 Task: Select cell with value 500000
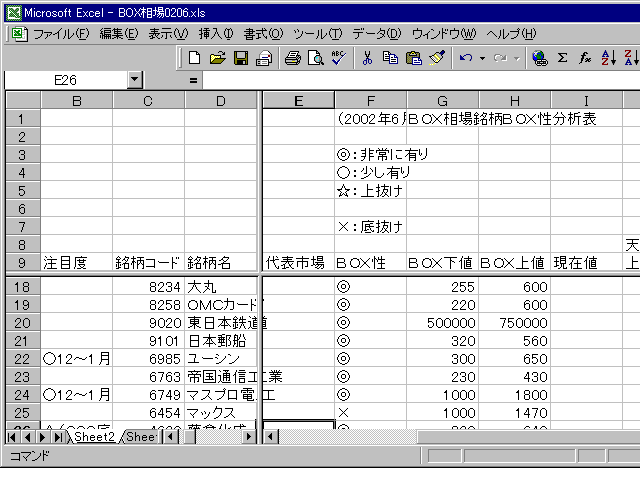click(x=442, y=323)
